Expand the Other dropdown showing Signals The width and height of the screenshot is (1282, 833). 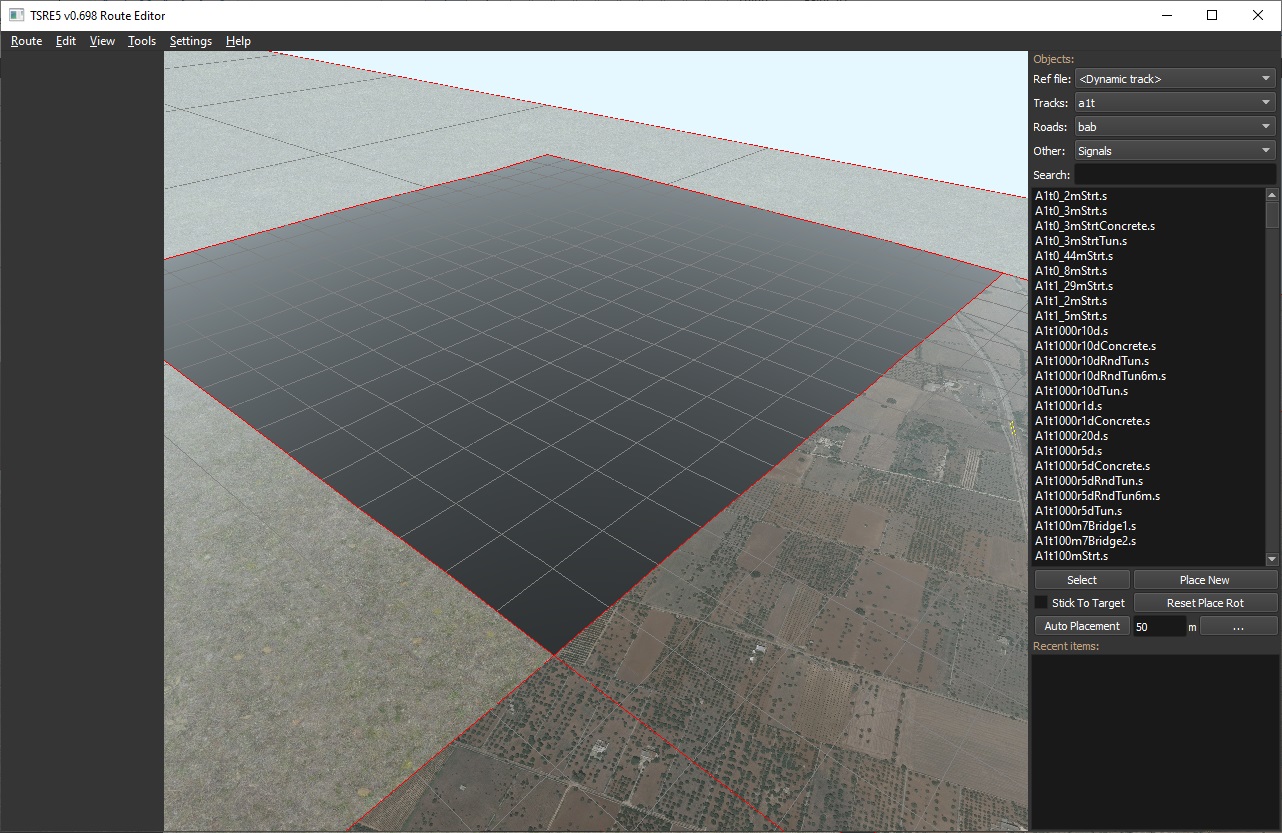click(x=1175, y=151)
